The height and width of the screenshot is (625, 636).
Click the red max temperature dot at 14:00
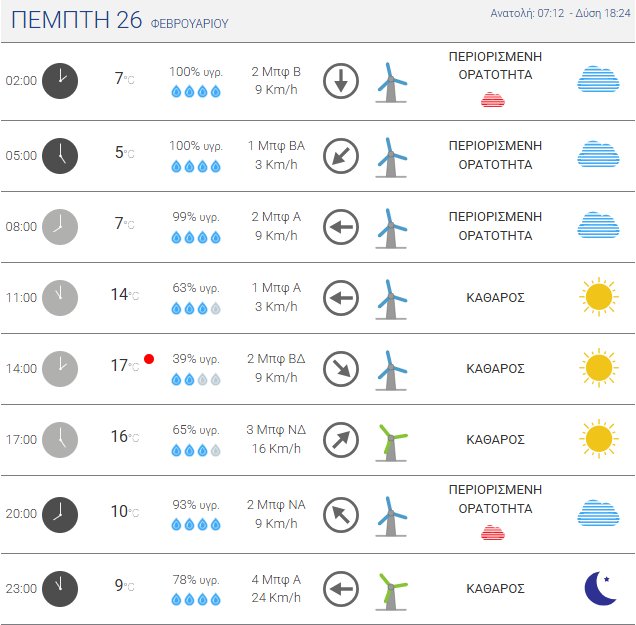tap(149, 358)
